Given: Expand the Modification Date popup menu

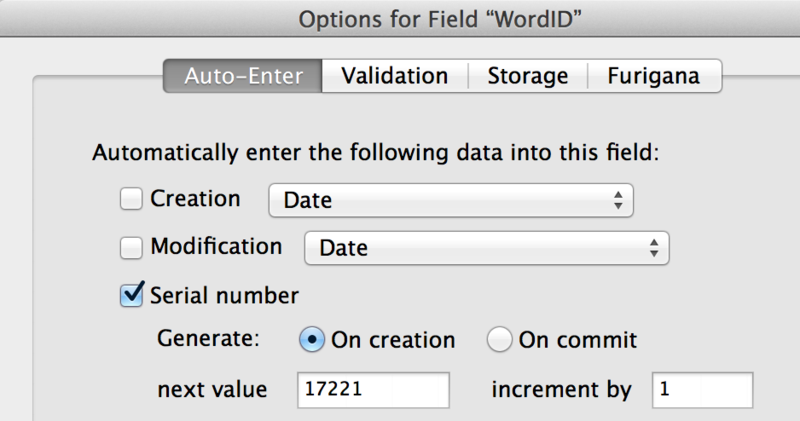Looking at the screenshot, I should [x=486, y=247].
